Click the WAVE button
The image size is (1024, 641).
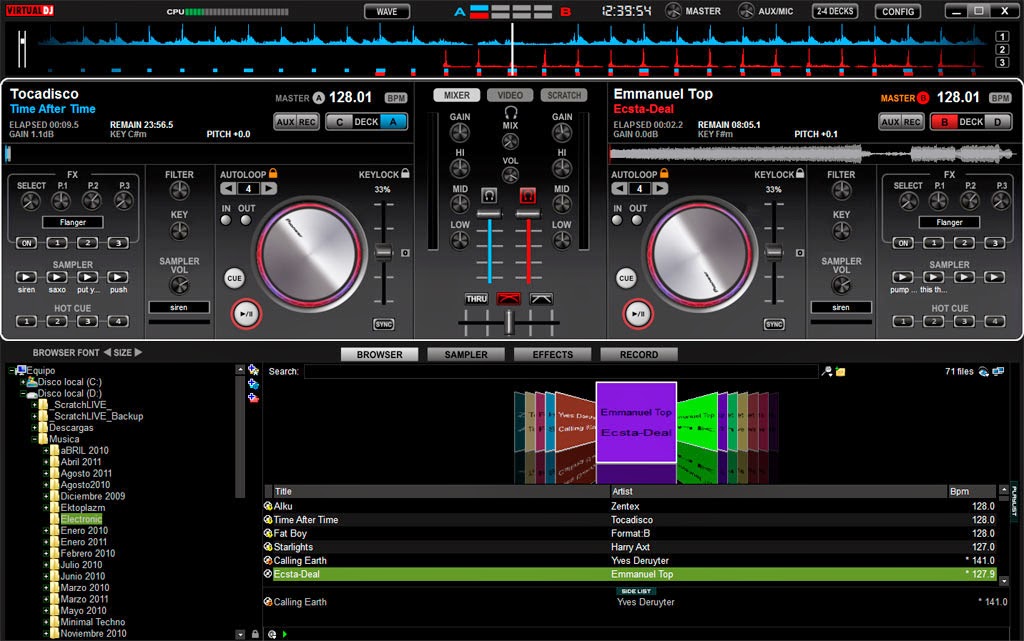(387, 11)
